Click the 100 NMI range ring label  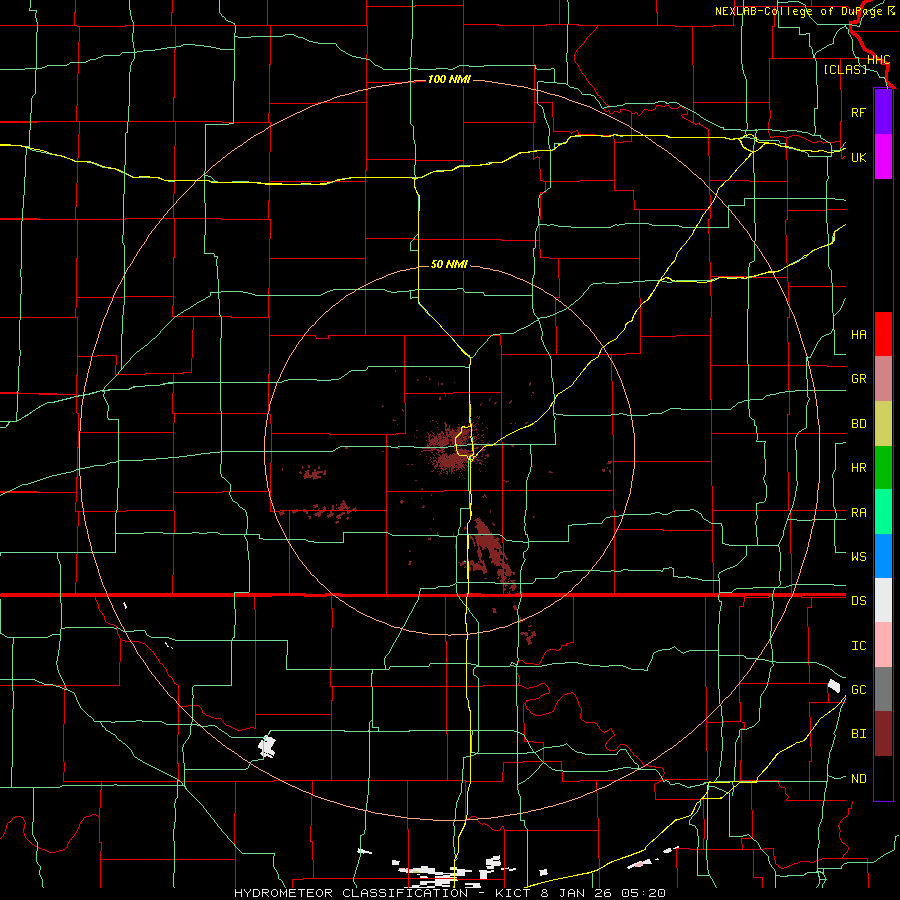click(449, 79)
